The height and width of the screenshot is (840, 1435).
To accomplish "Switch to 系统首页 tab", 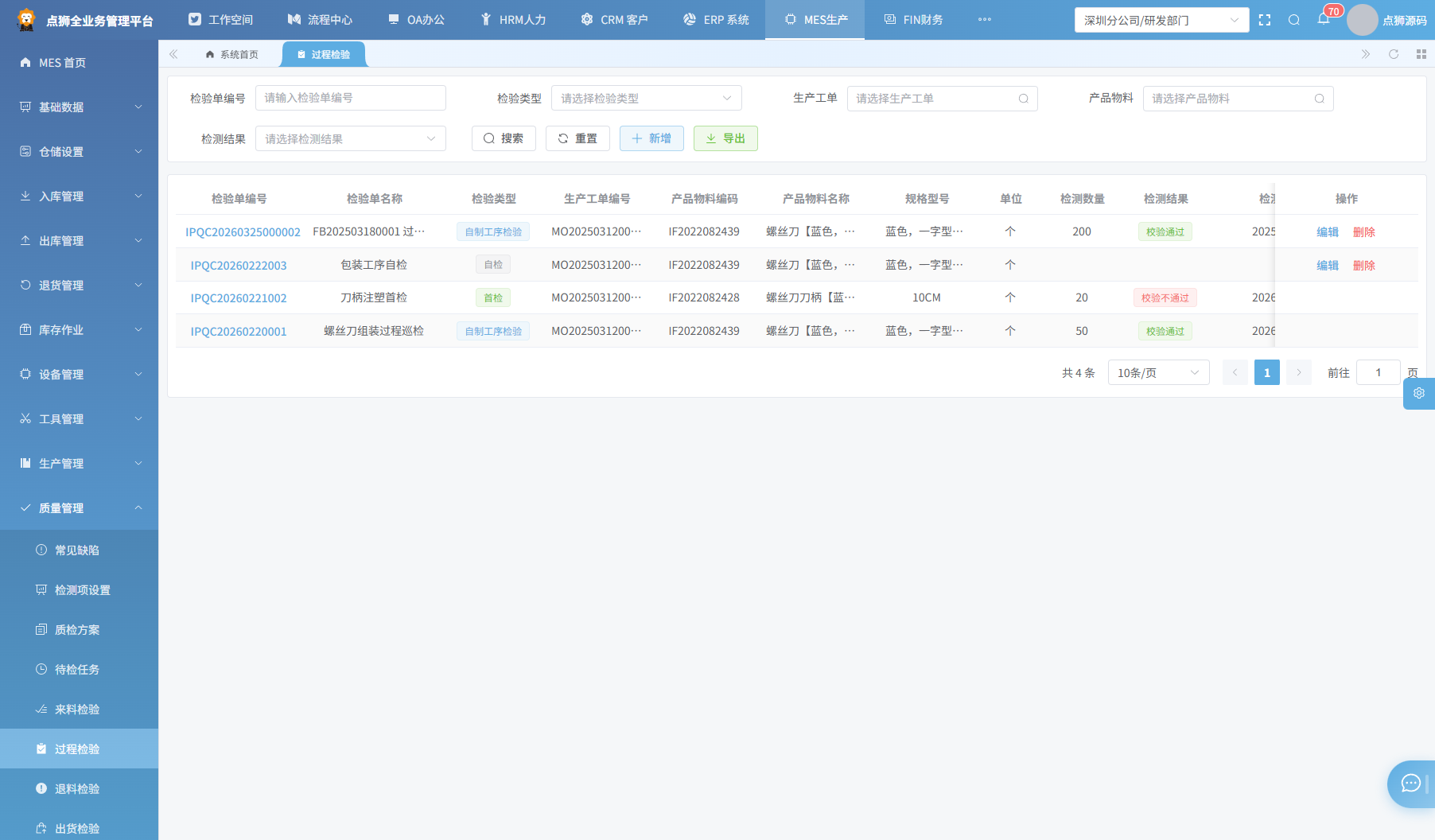I will (x=231, y=54).
